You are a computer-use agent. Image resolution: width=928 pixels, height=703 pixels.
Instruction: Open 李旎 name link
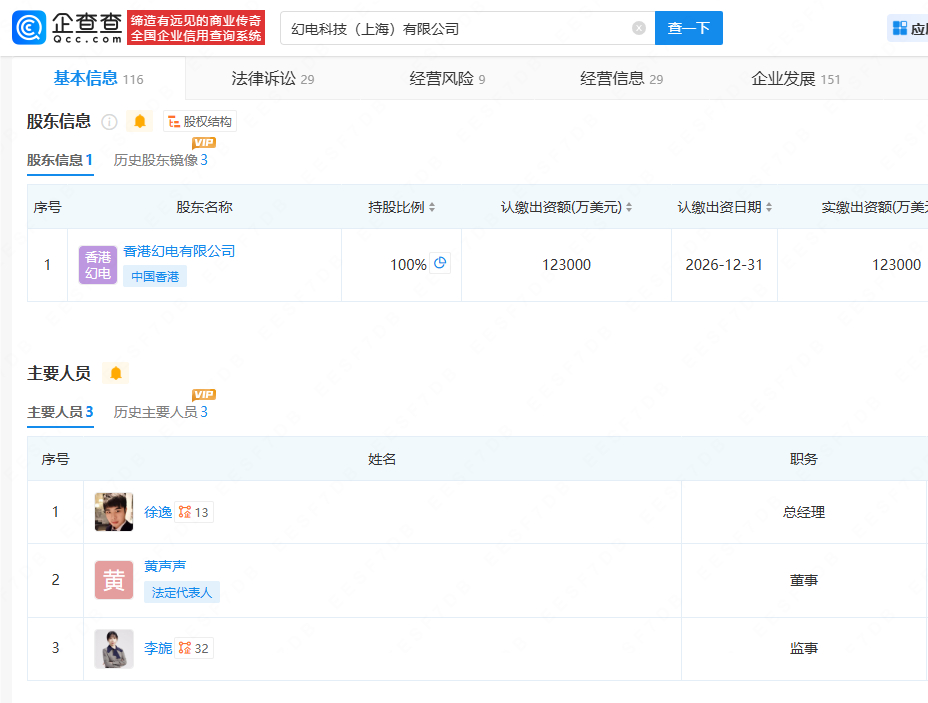(x=158, y=649)
